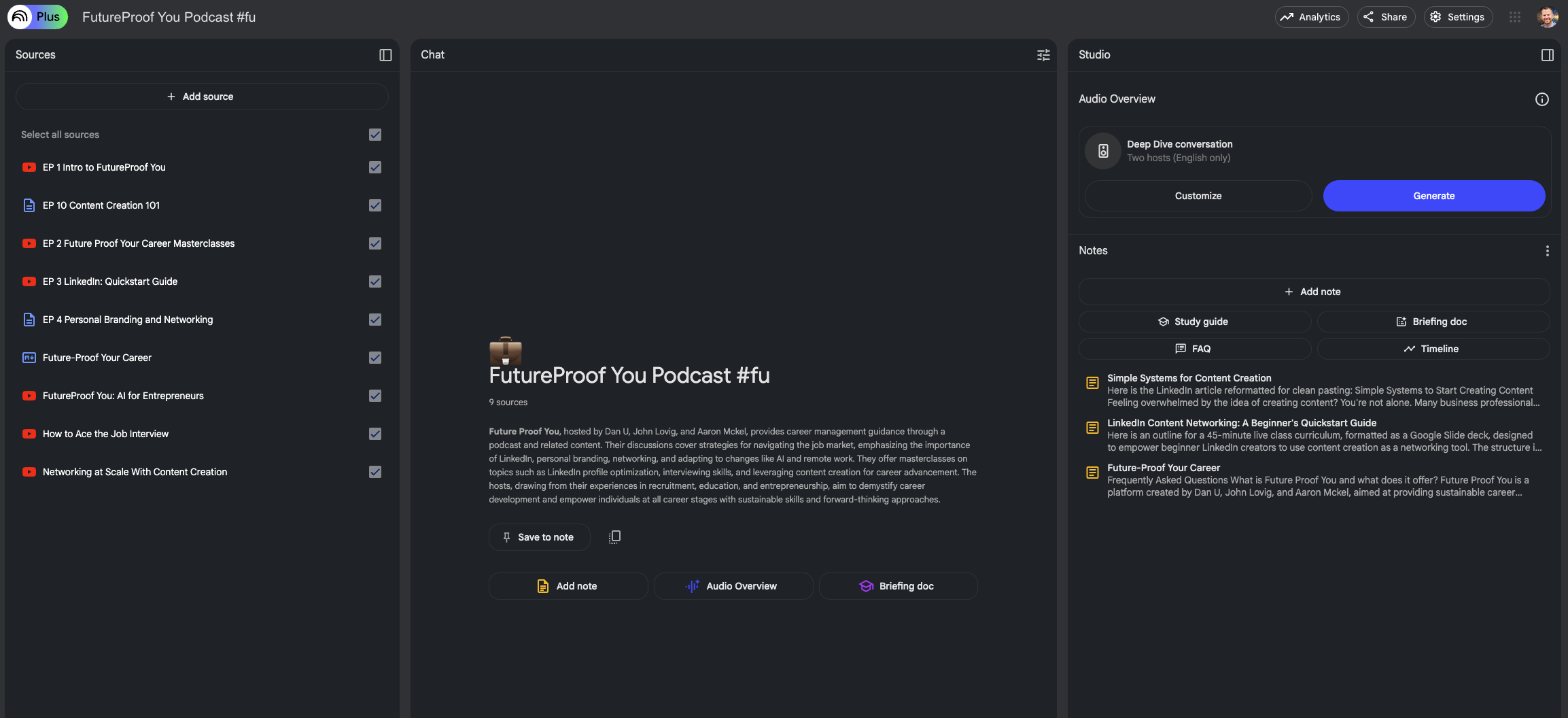The width and height of the screenshot is (1568, 718).
Task: Click the briefcase notebook emoji
Action: point(506,351)
